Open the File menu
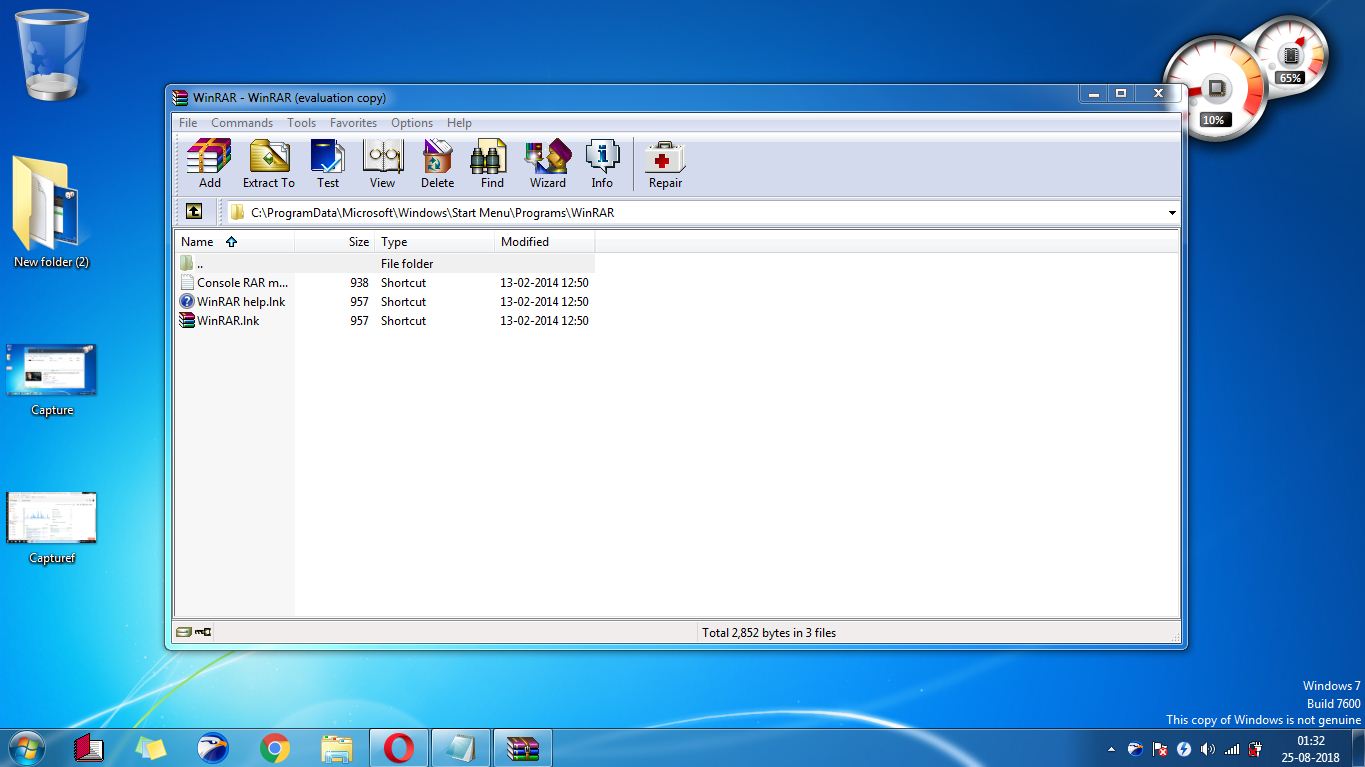Screen dimensions: 1365x767 (188, 123)
